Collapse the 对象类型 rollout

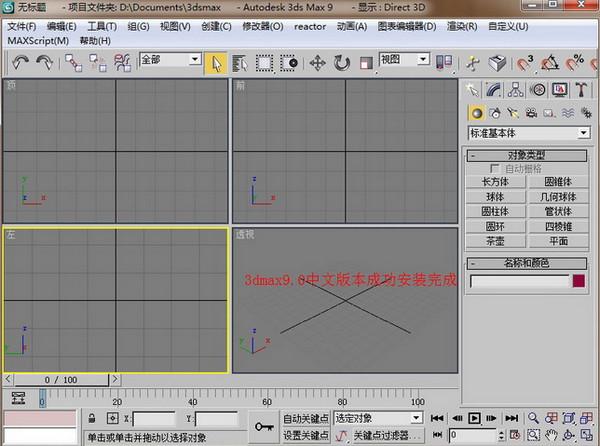[x=527, y=155]
